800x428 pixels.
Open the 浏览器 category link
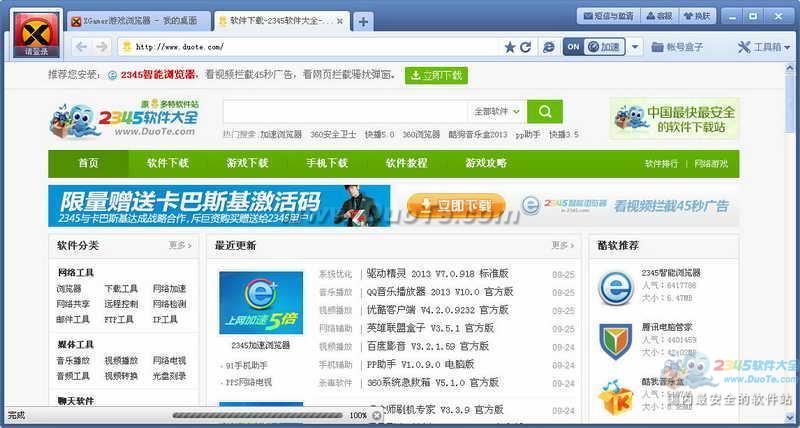pos(69,289)
